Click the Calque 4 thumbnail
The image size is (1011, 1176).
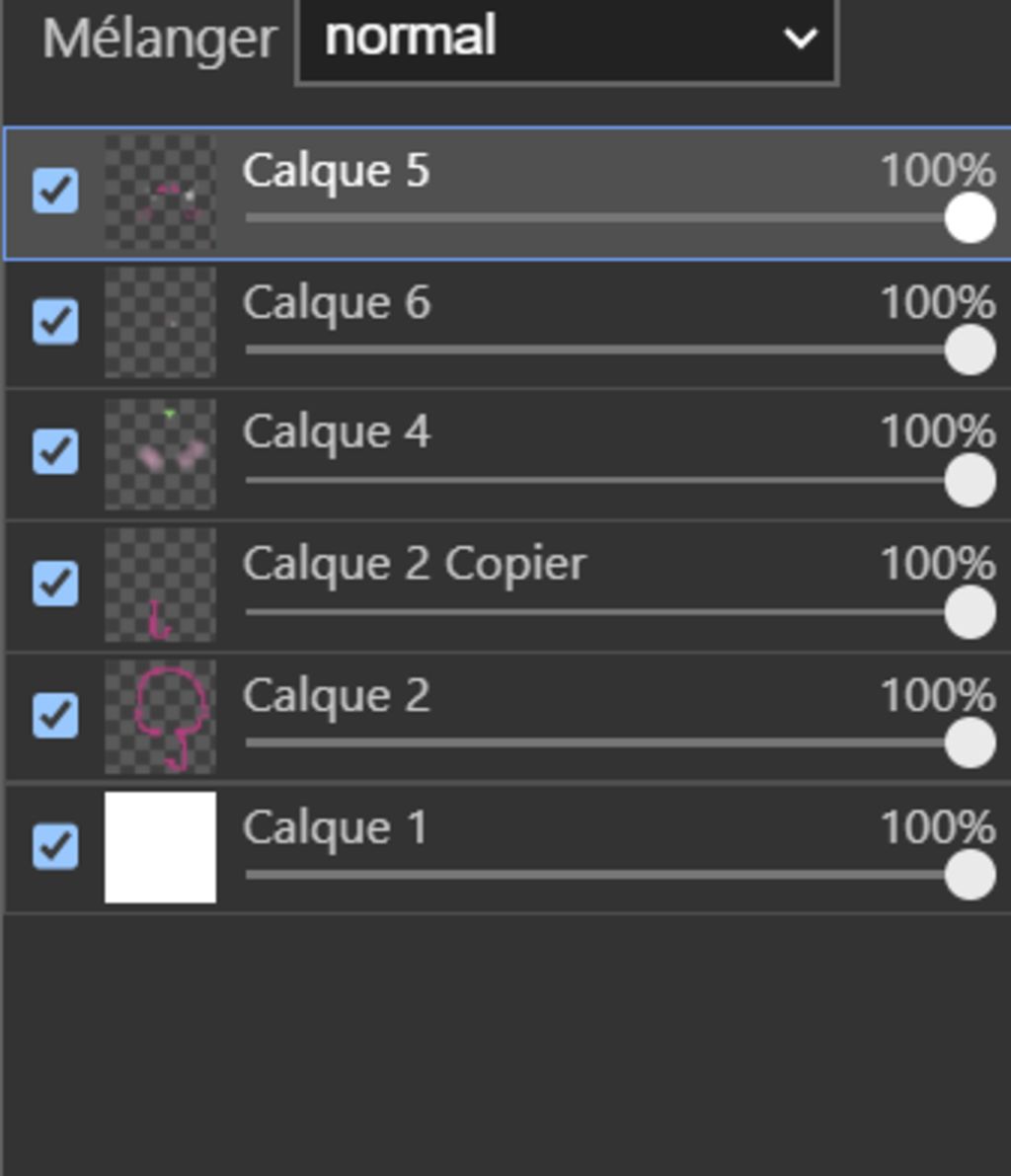tap(160, 453)
